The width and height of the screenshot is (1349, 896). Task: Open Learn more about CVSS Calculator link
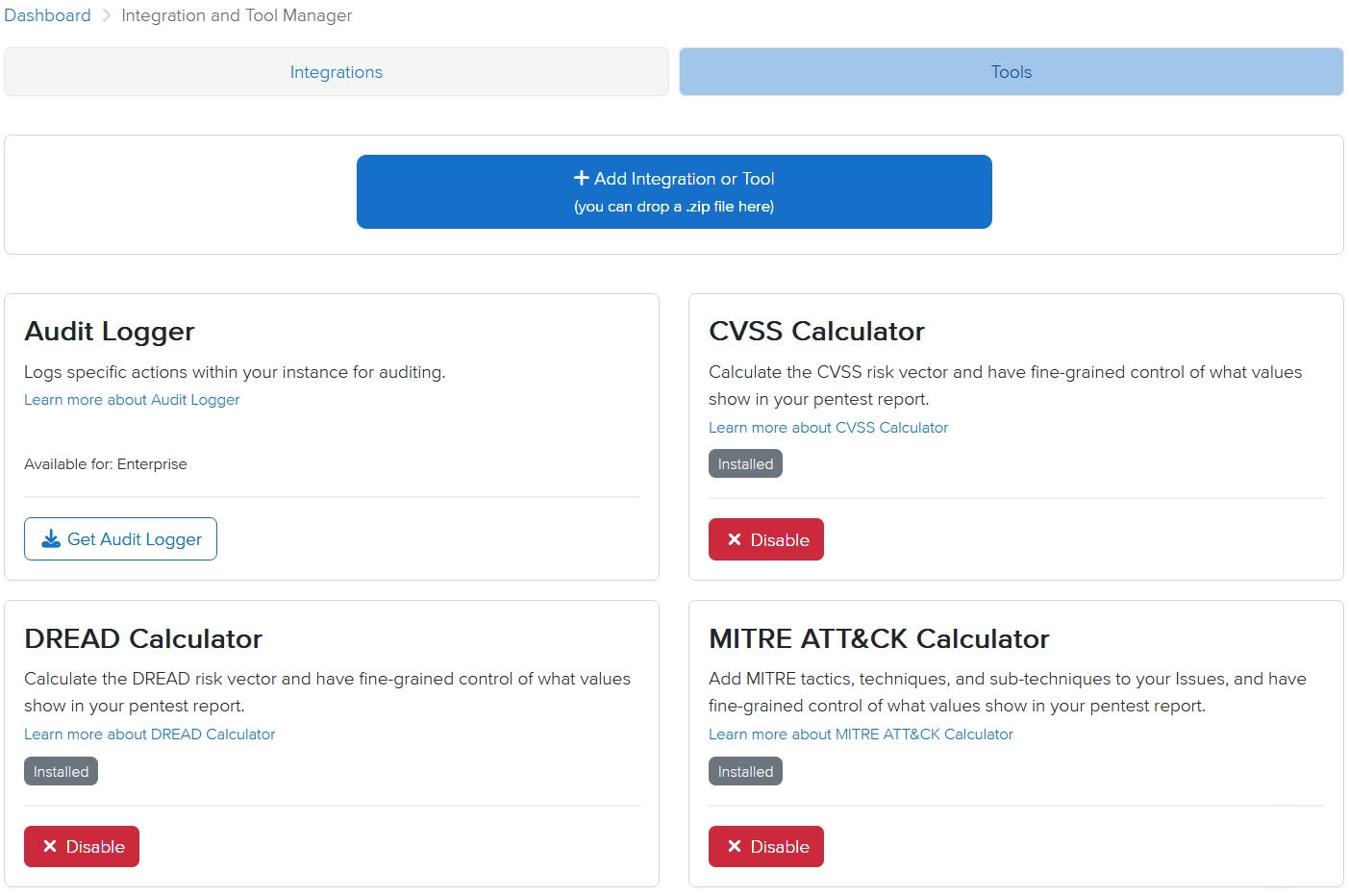coord(828,428)
